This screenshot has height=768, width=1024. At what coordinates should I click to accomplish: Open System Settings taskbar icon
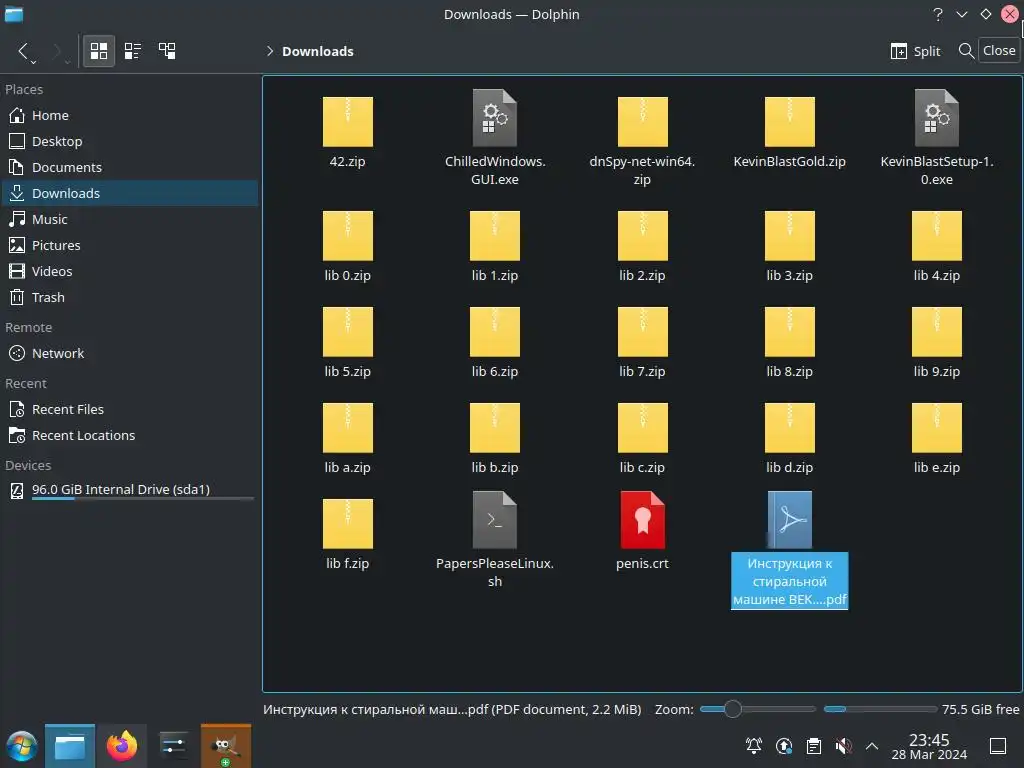click(173, 746)
